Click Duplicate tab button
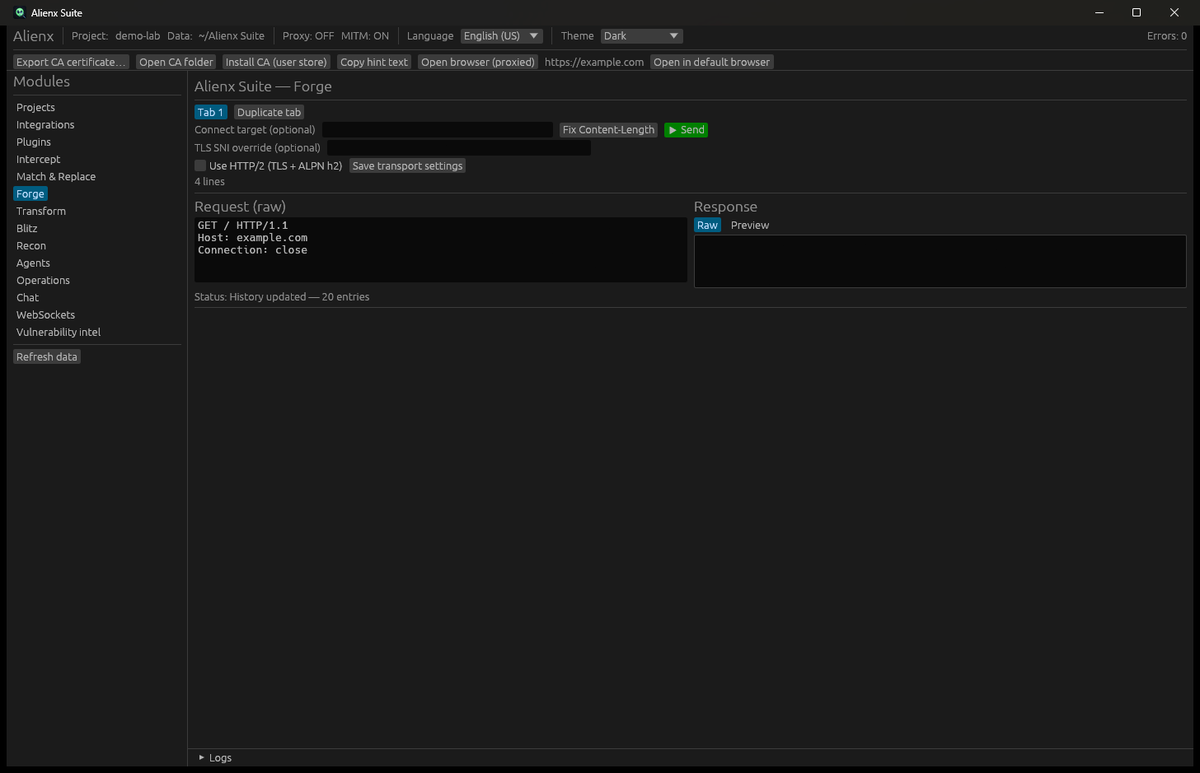This screenshot has width=1200, height=773. pos(269,113)
